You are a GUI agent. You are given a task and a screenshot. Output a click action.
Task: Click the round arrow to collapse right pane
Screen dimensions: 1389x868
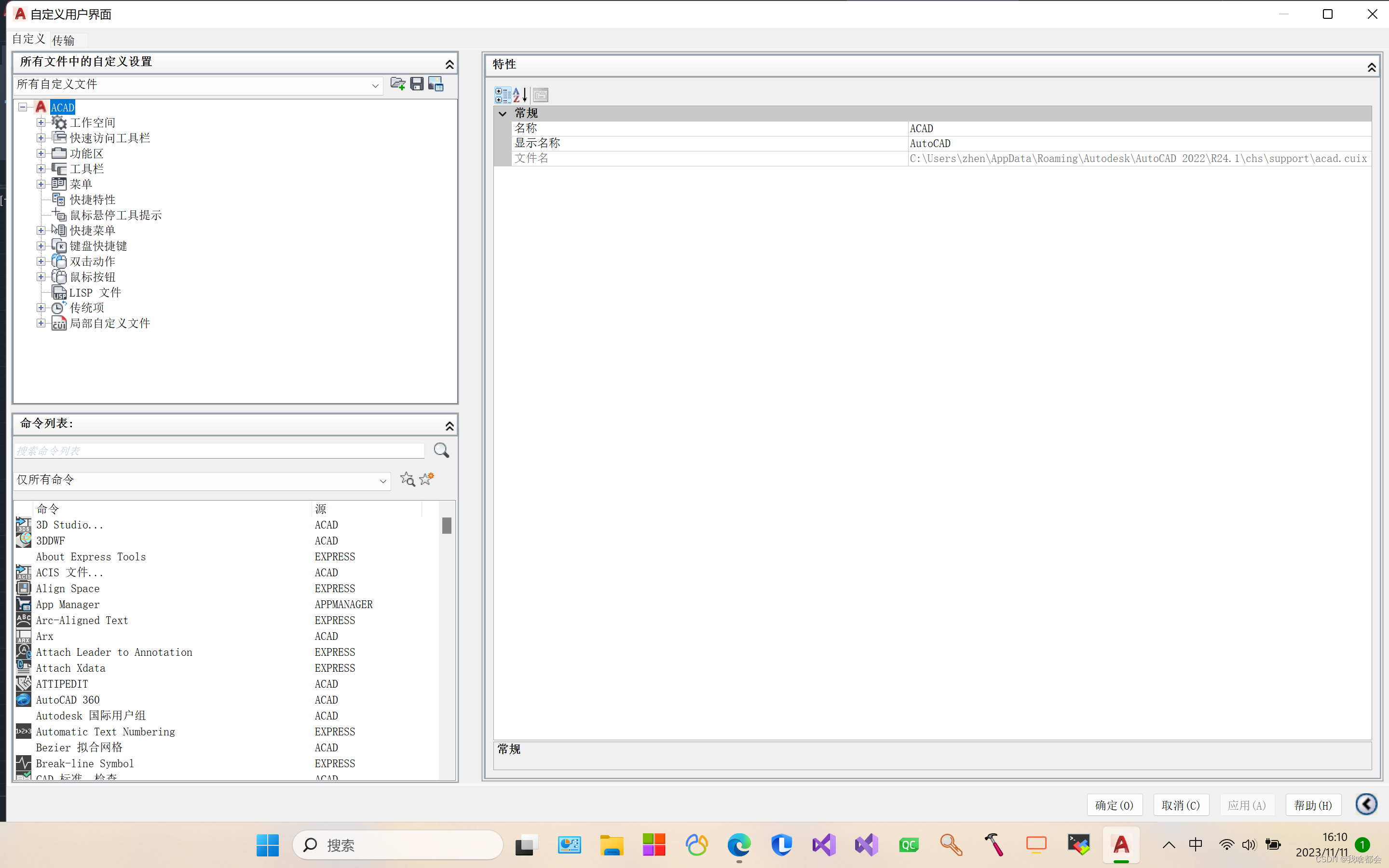pos(1367,804)
